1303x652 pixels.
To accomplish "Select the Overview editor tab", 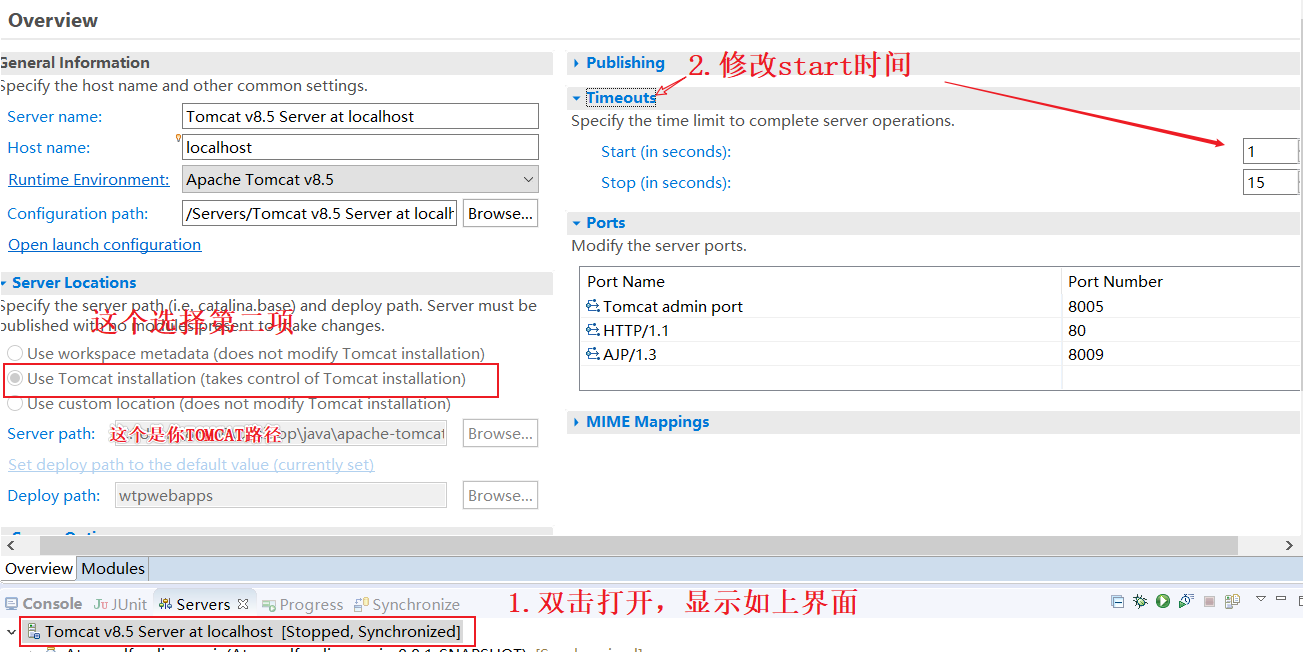I will click(x=39, y=569).
